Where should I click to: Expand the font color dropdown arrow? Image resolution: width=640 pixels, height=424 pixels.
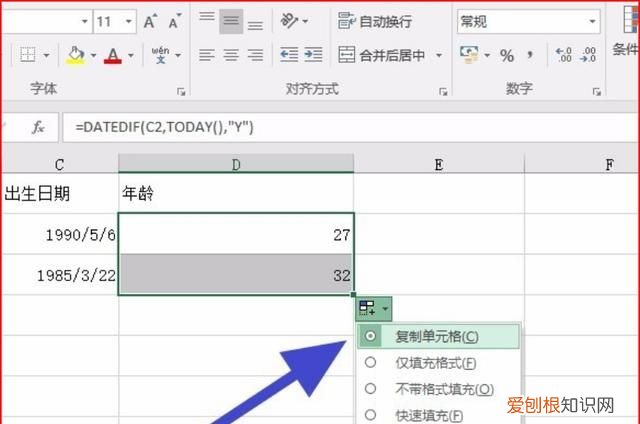(131, 55)
